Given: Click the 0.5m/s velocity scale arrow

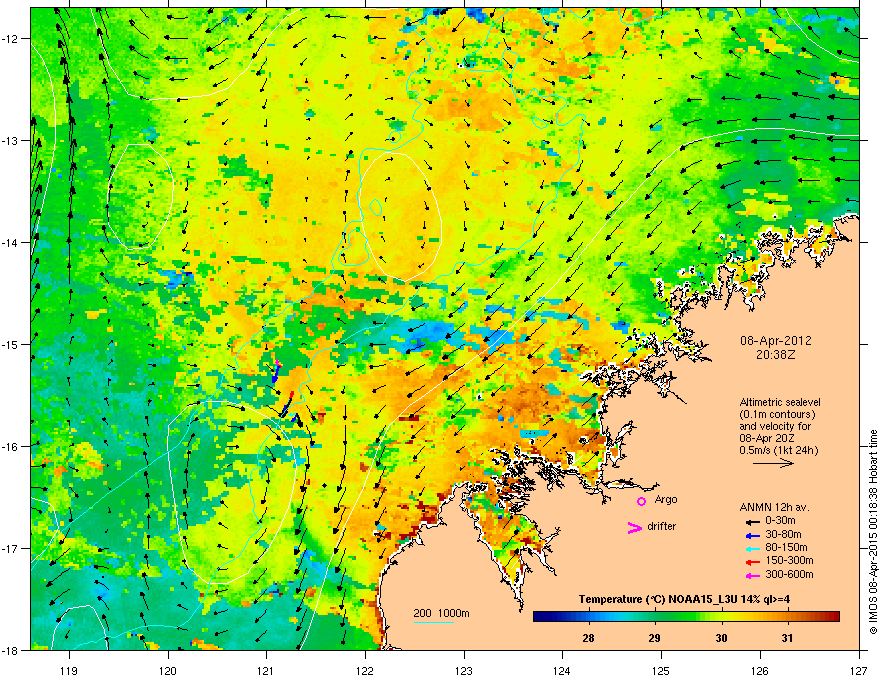Looking at the screenshot, I should (773, 463).
